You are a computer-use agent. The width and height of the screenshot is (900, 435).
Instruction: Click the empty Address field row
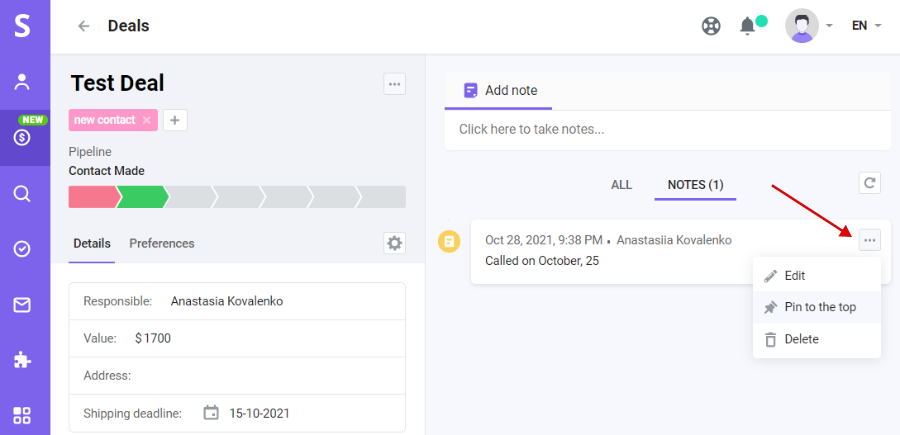pyautogui.click(x=237, y=376)
